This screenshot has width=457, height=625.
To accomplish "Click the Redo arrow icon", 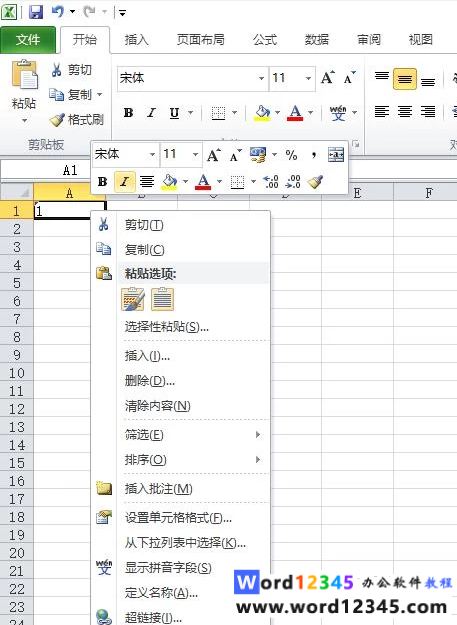I will tap(89, 12).
